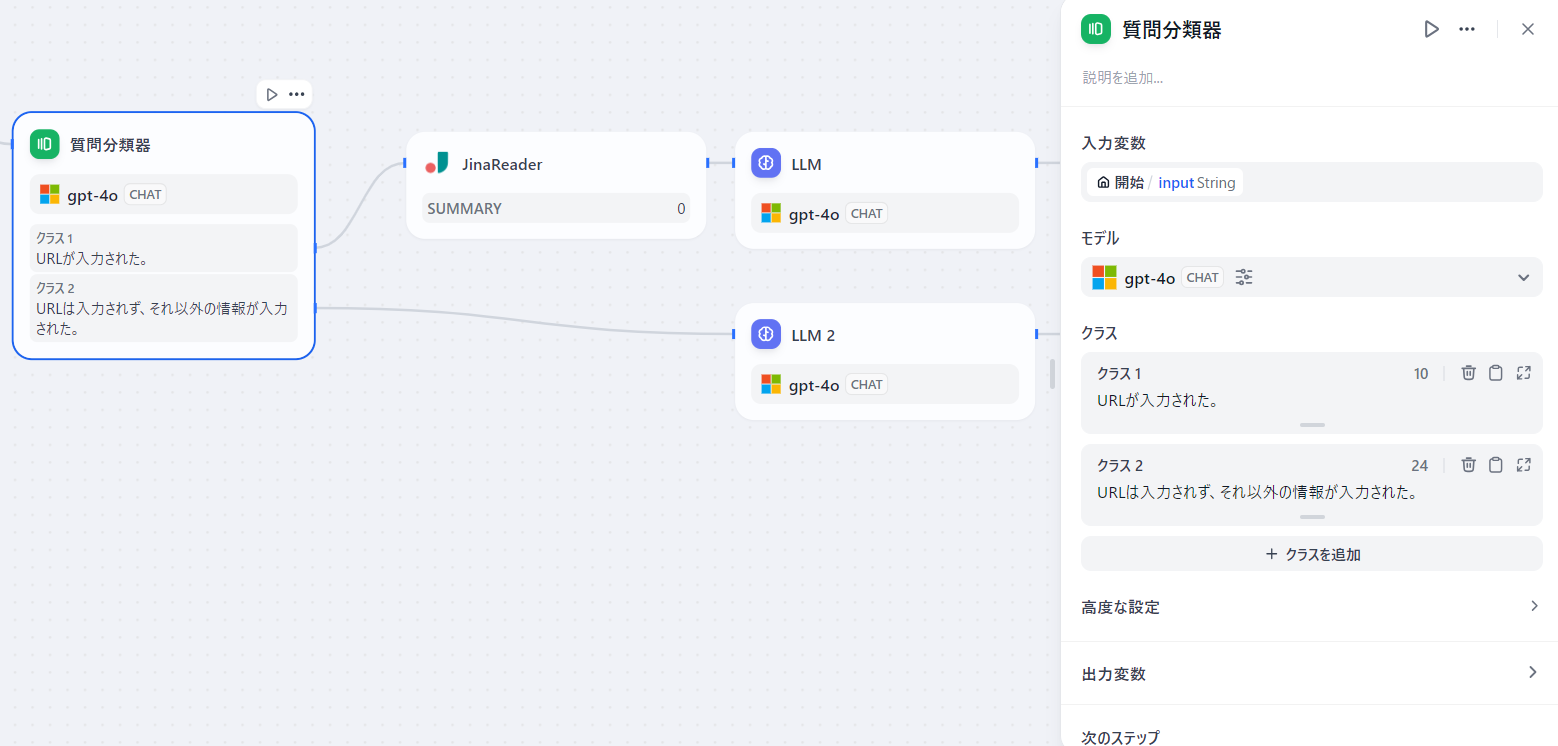The width and height of the screenshot is (1558, 746).
Task: Click the Microsoft logo in the 質問分類器 node
Action: [x=50, y=194]
